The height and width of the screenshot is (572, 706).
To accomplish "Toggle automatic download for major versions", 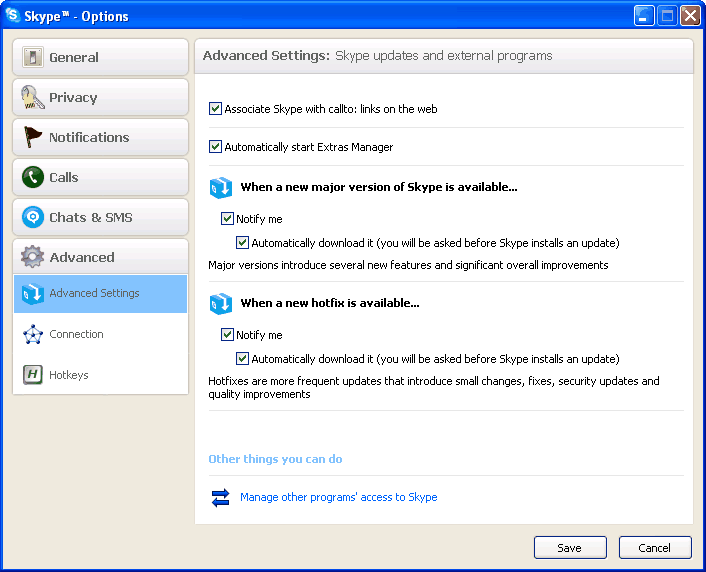I will click(242, 243).
